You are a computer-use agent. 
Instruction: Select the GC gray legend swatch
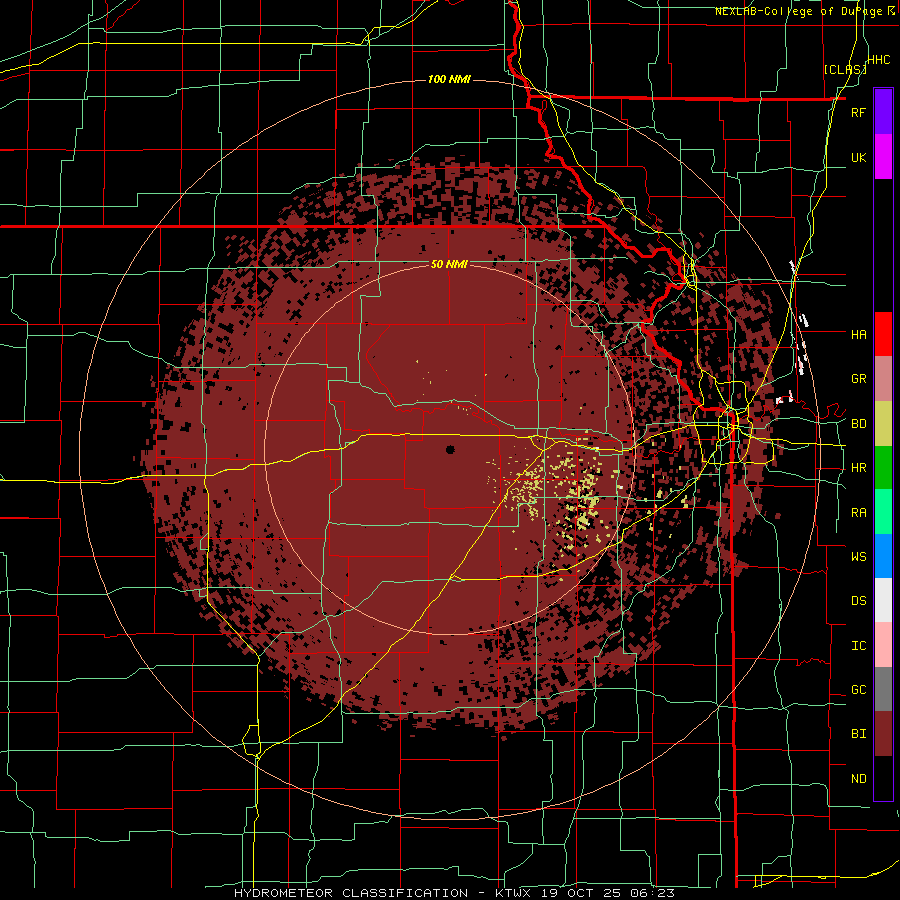coord(883,689)
